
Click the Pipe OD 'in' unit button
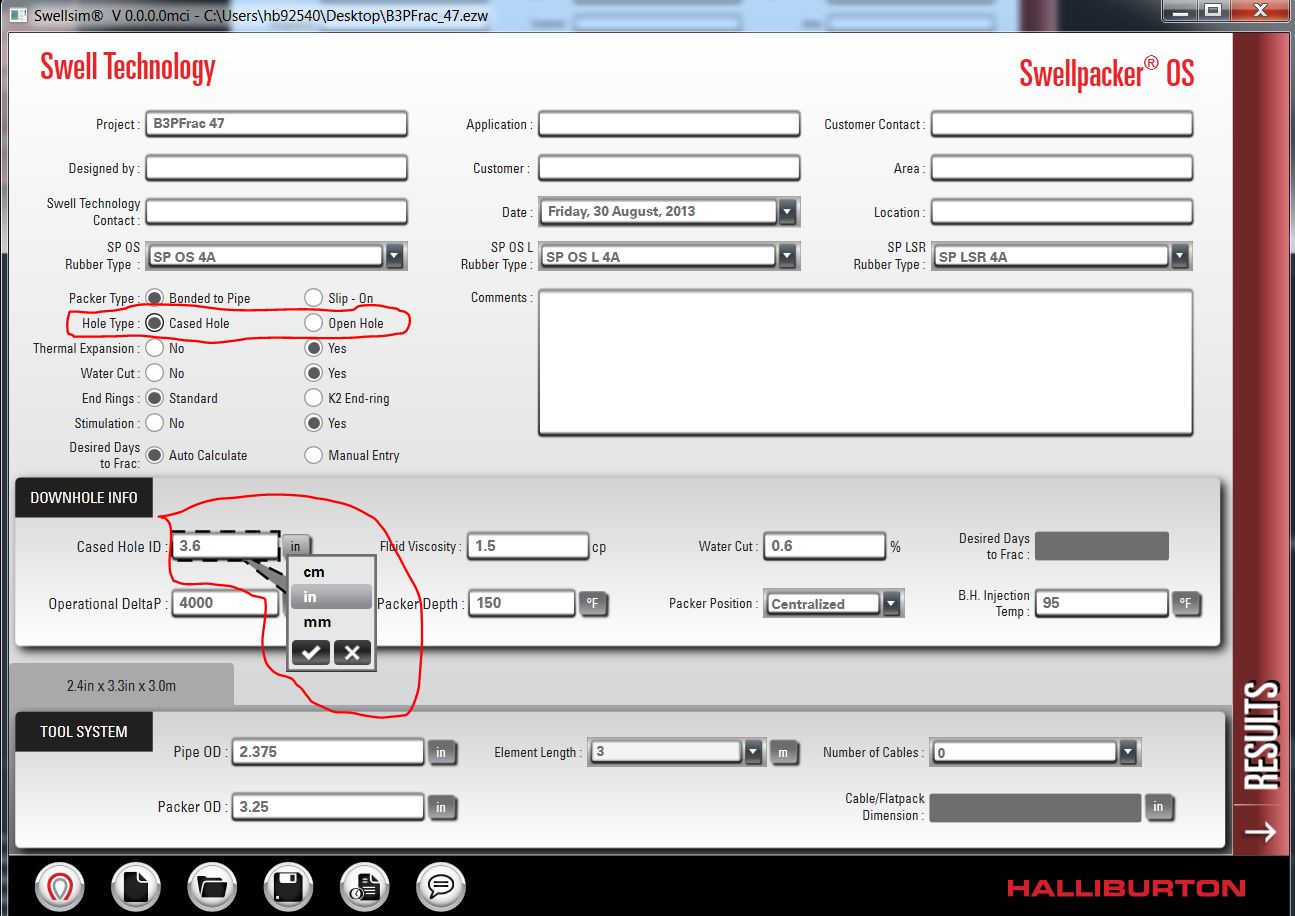pyautogui.click(x=442, y=752)
